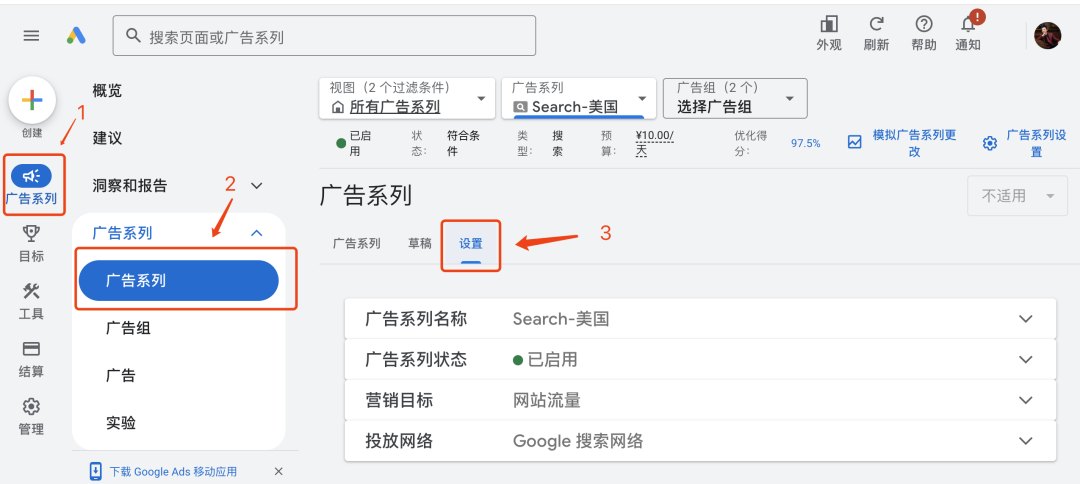Screen dimensions: 1080x484
Task: Click 模拟广告系列更改 chart icon
Action: tap(854, 143)
